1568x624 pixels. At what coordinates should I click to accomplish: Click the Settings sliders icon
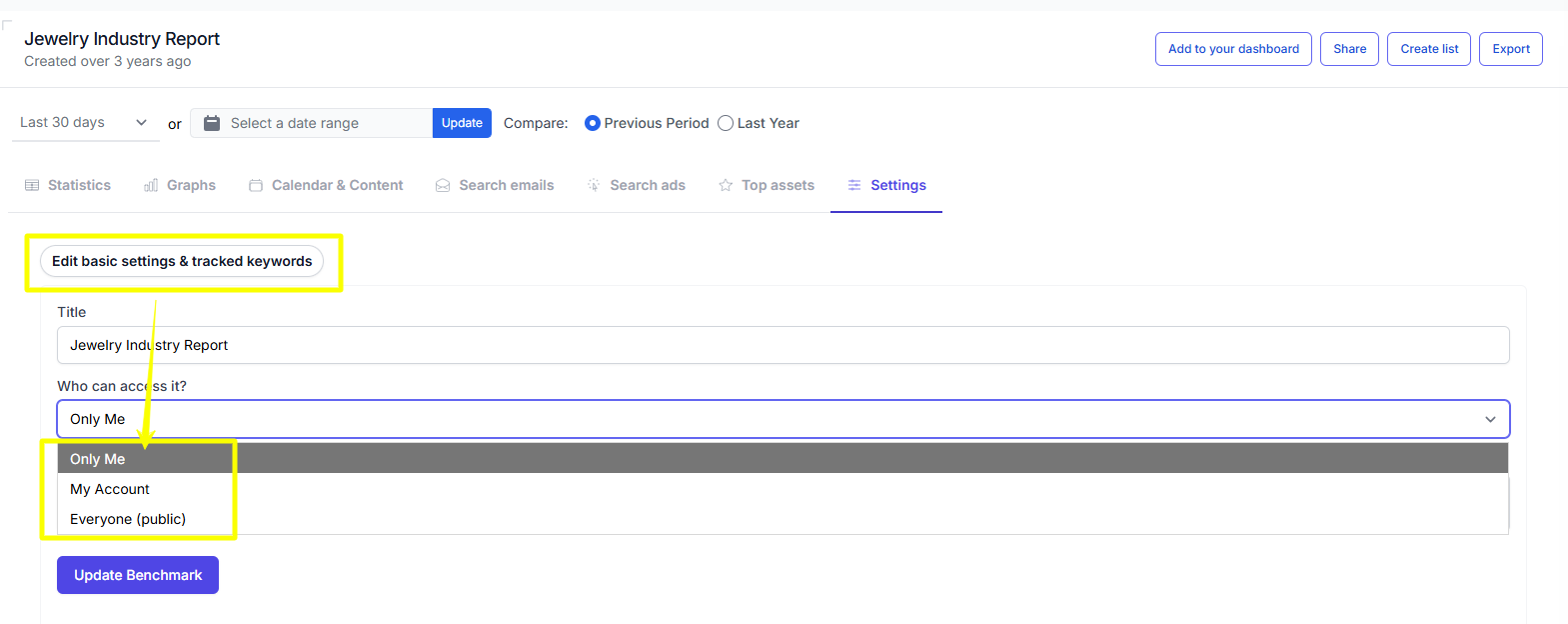point(854,185)
